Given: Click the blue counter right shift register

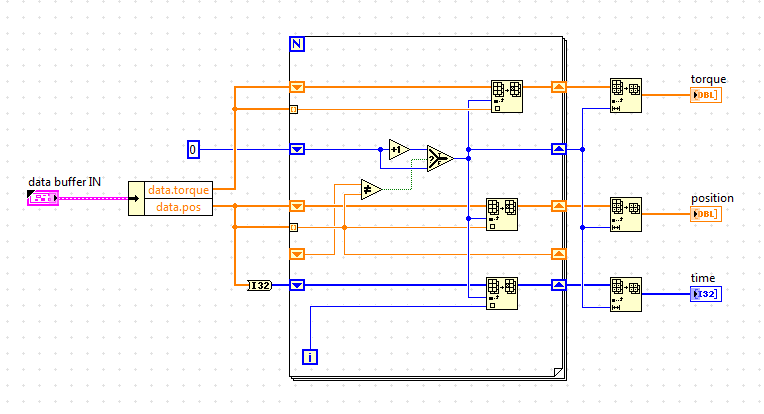Looking at the screenshot, I should click(558, 149).
